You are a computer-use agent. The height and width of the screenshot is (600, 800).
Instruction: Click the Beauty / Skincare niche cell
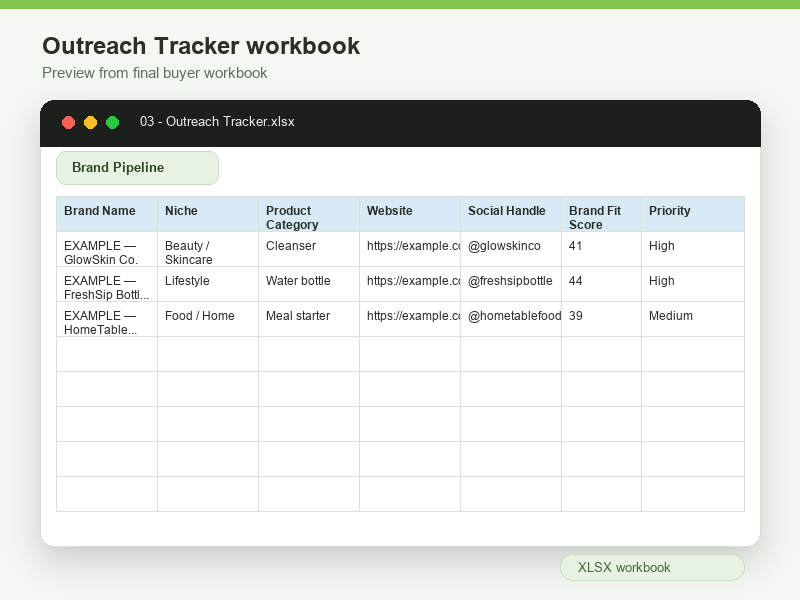(x=208, y=249)
